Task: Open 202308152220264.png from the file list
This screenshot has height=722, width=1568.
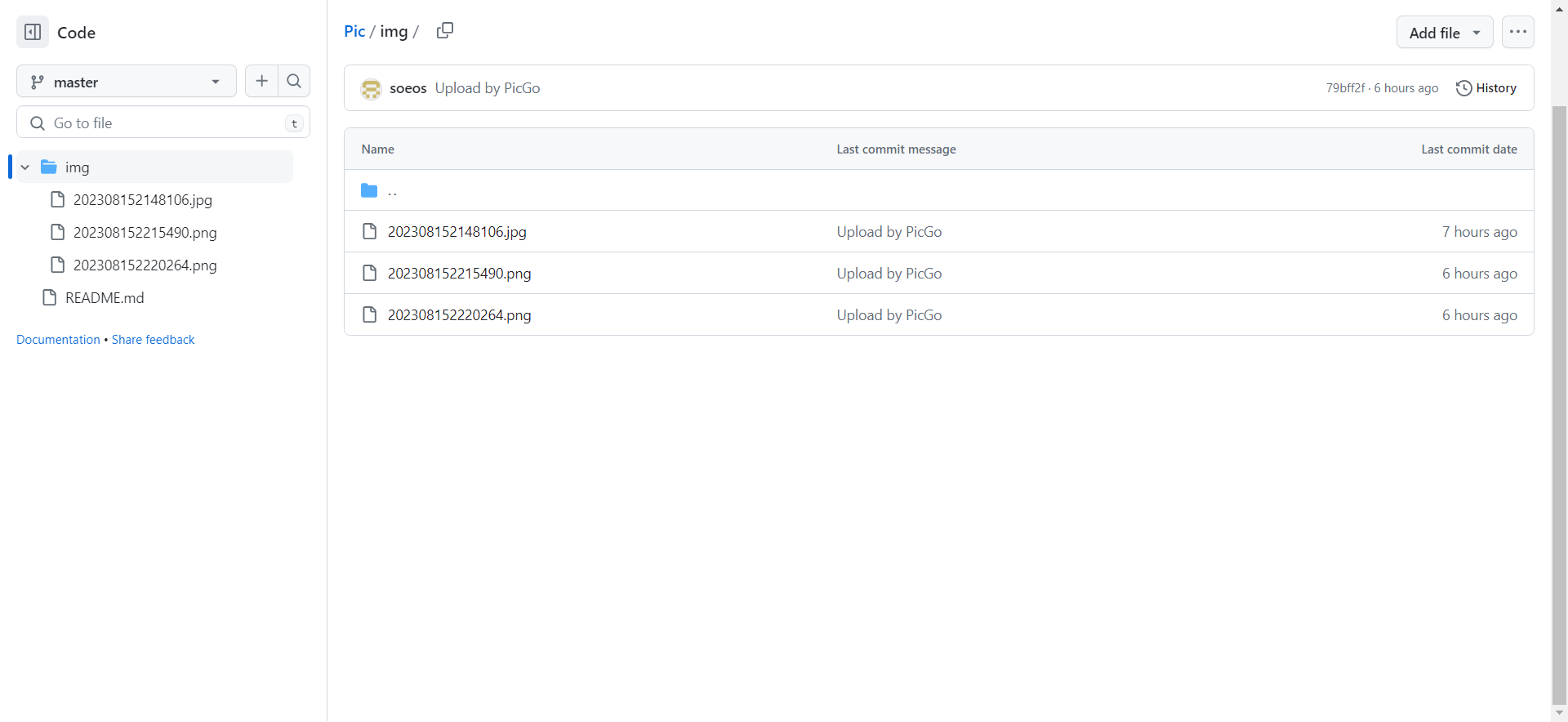Action: [x=459, y=315]
